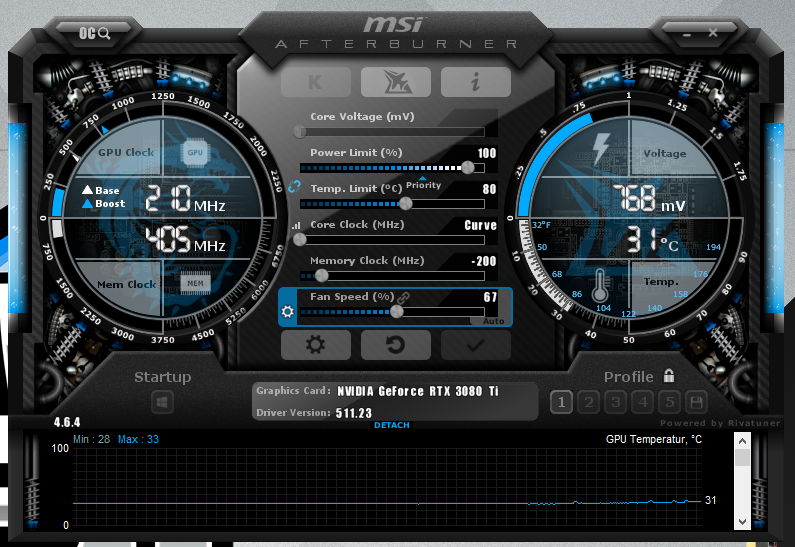
Task: Click the Priority arrow under Power Limit
Action: 423,178
